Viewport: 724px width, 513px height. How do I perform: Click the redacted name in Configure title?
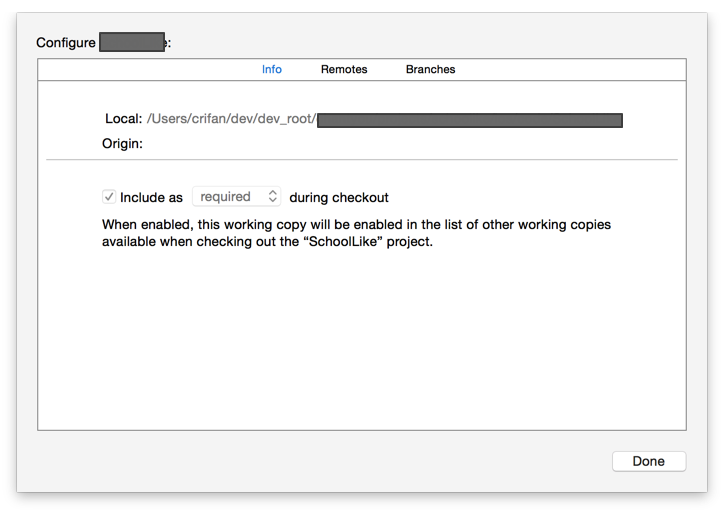(x=132, y=43)
